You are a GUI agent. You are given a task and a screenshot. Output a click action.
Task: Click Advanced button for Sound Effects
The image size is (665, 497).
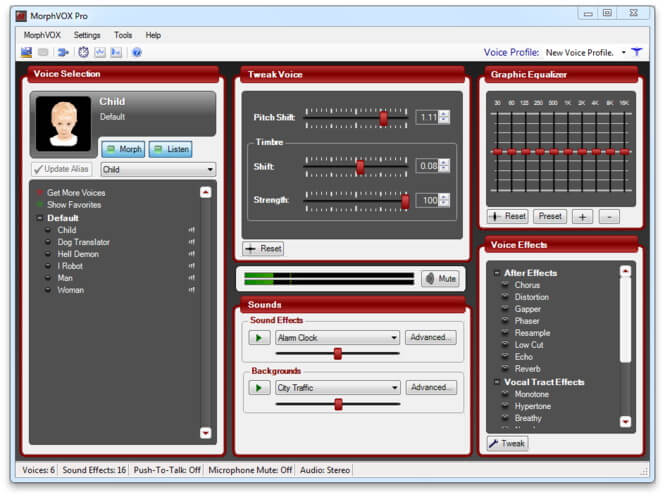pyautogui.click(x=432, y=337)
